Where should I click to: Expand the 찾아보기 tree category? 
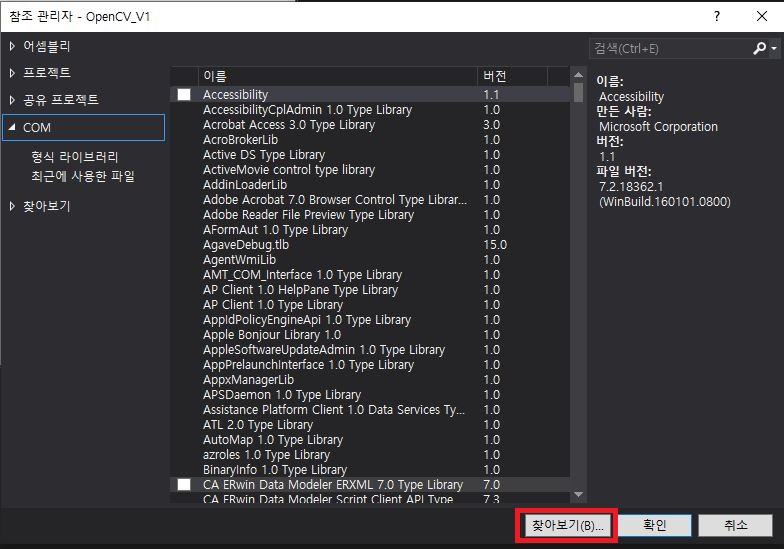click(x=12, y=206)
